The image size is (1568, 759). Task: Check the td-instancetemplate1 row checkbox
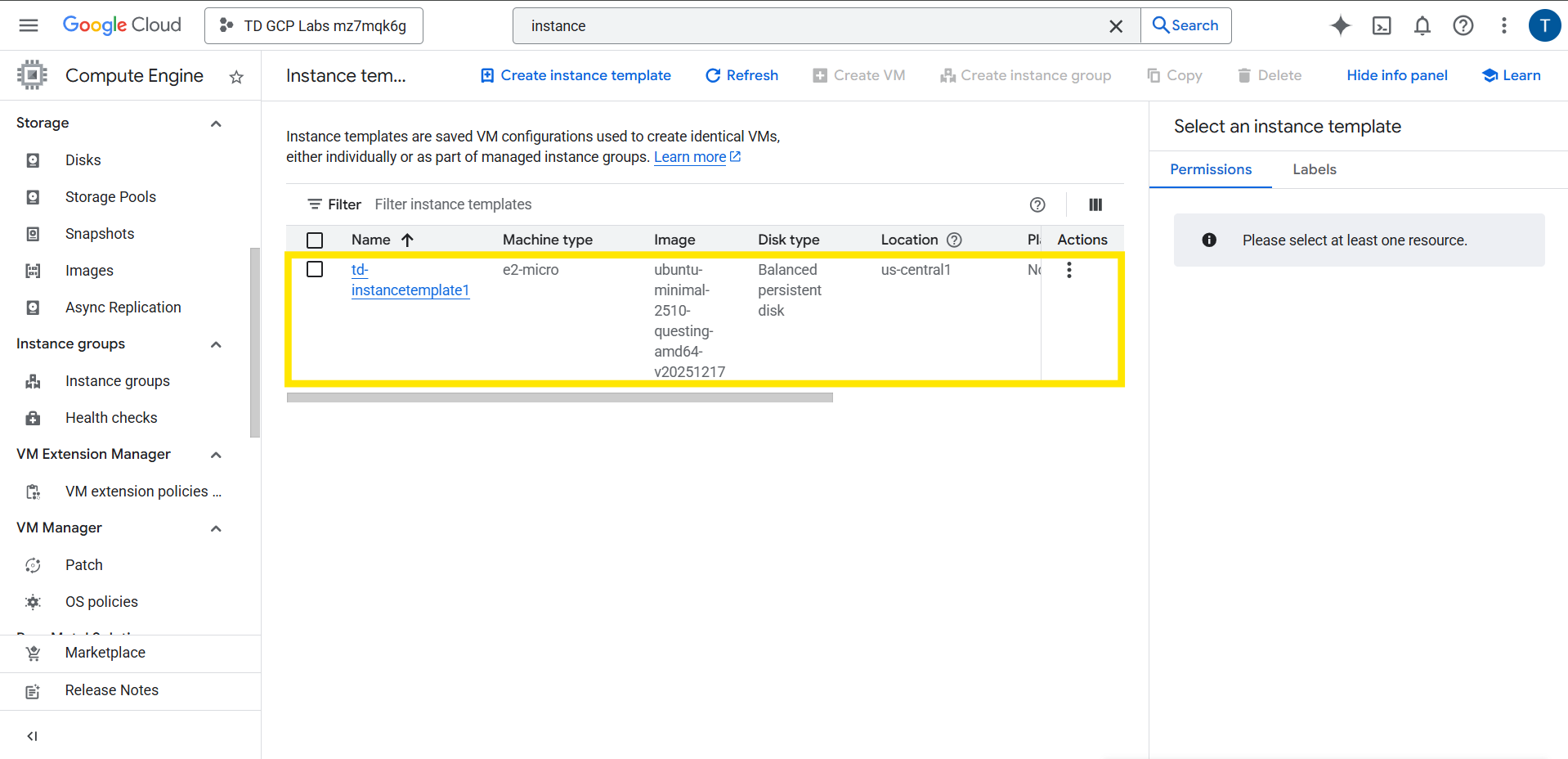point(315,269)
